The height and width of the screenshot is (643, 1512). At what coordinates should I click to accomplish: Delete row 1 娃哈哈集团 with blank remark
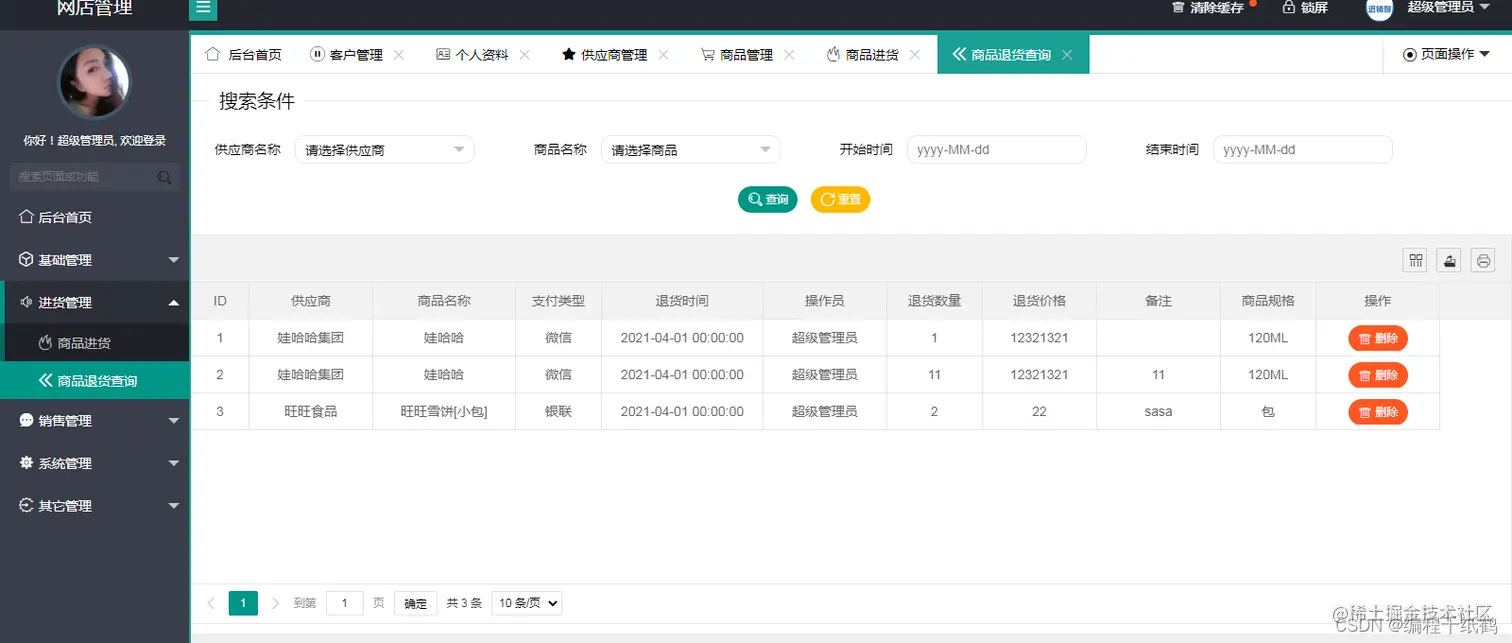1378,338
